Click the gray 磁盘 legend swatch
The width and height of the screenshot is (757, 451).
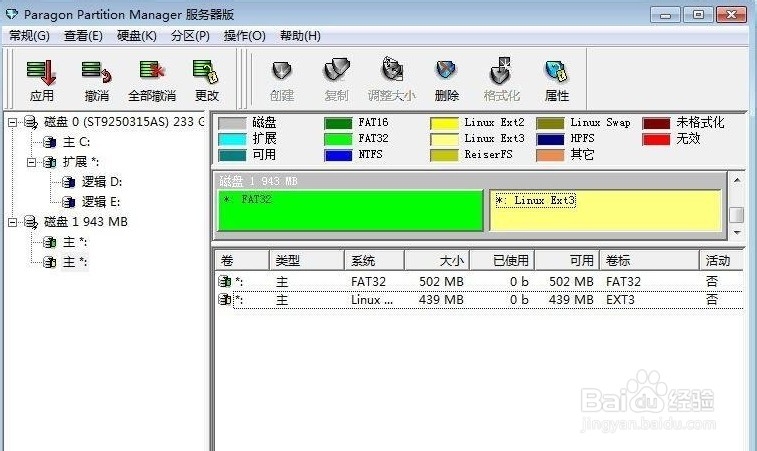(232, 123)
